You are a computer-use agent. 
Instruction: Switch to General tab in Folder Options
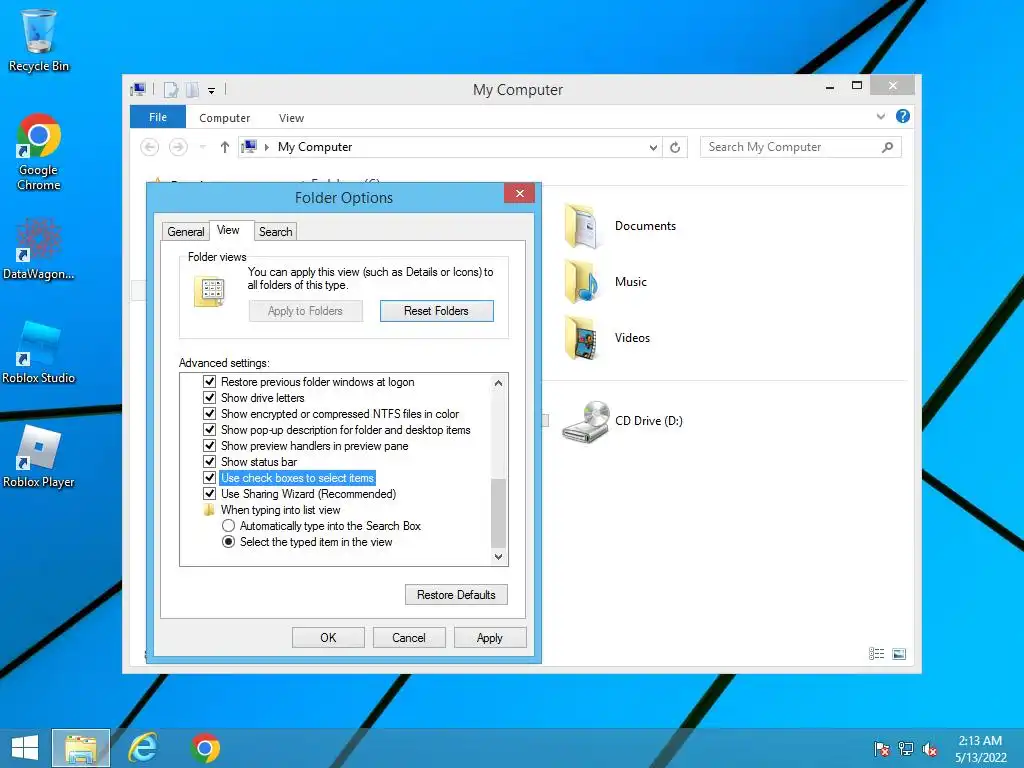pos(185,232)
